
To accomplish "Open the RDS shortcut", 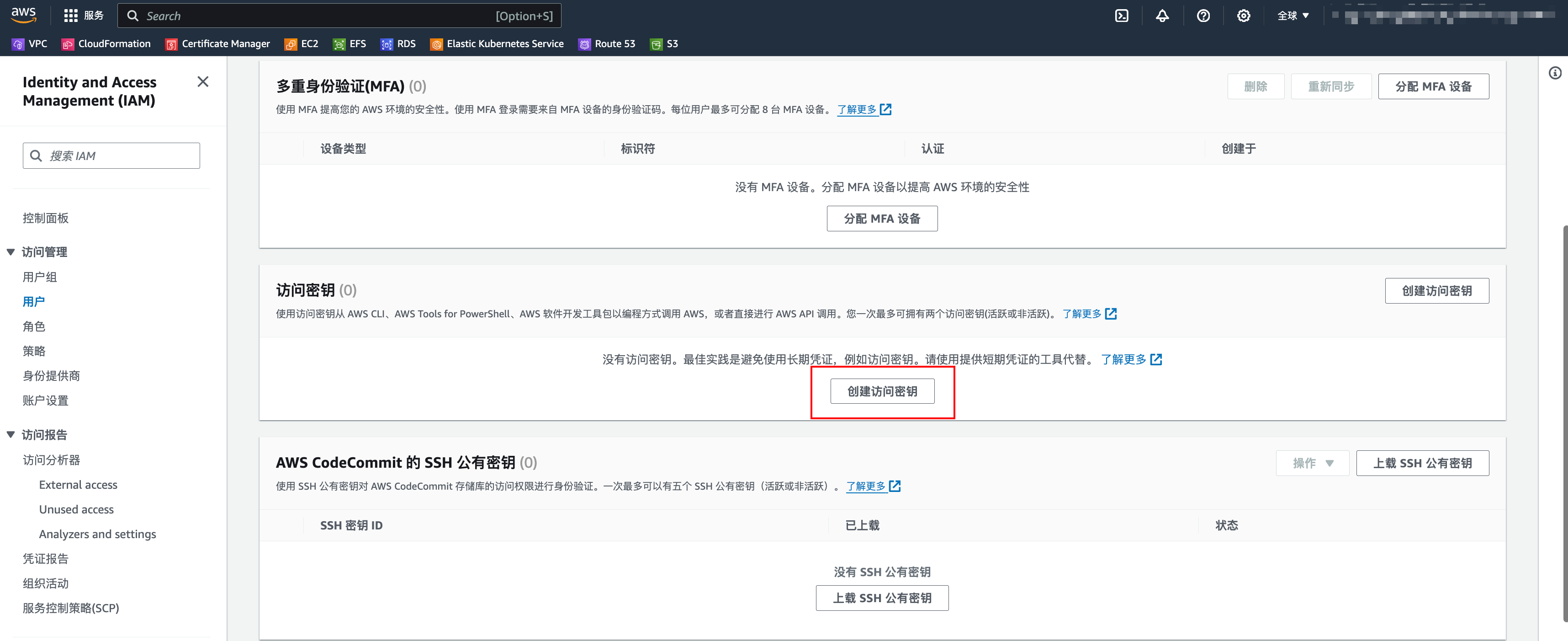I will [x=398, y=44].
